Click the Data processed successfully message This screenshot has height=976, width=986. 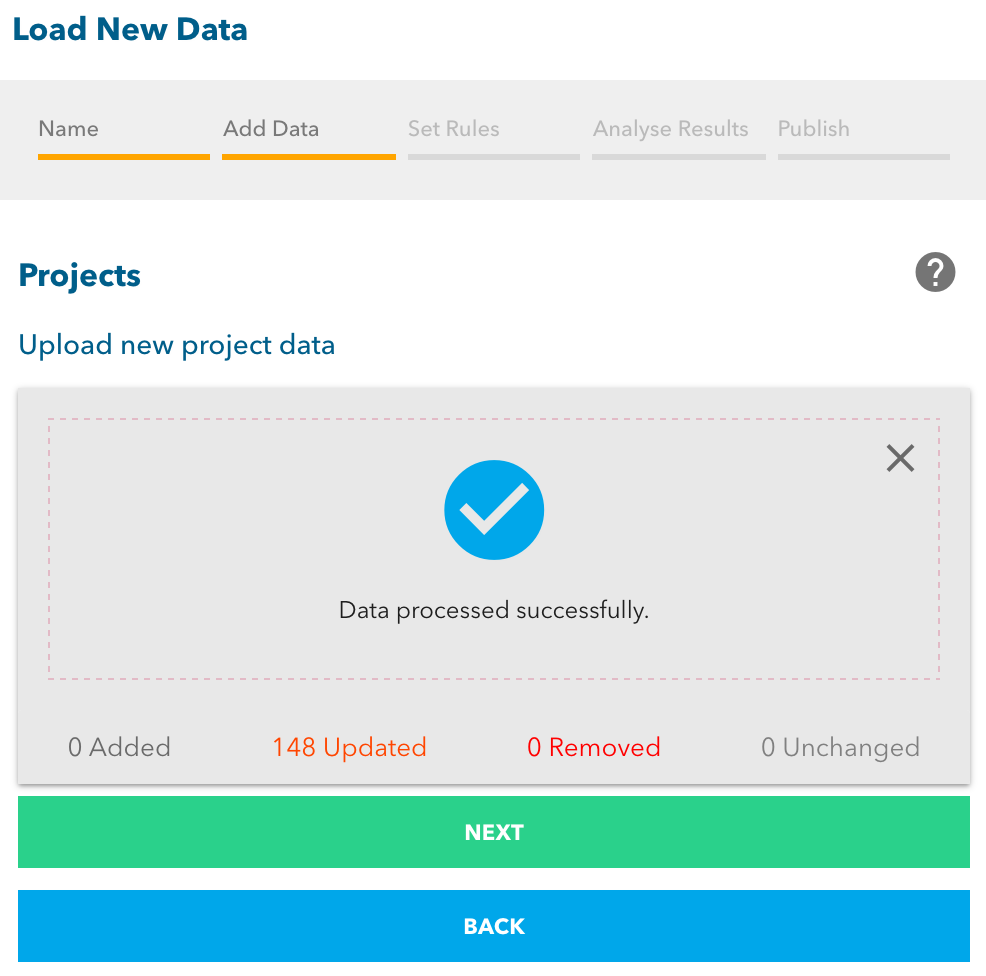494,610
